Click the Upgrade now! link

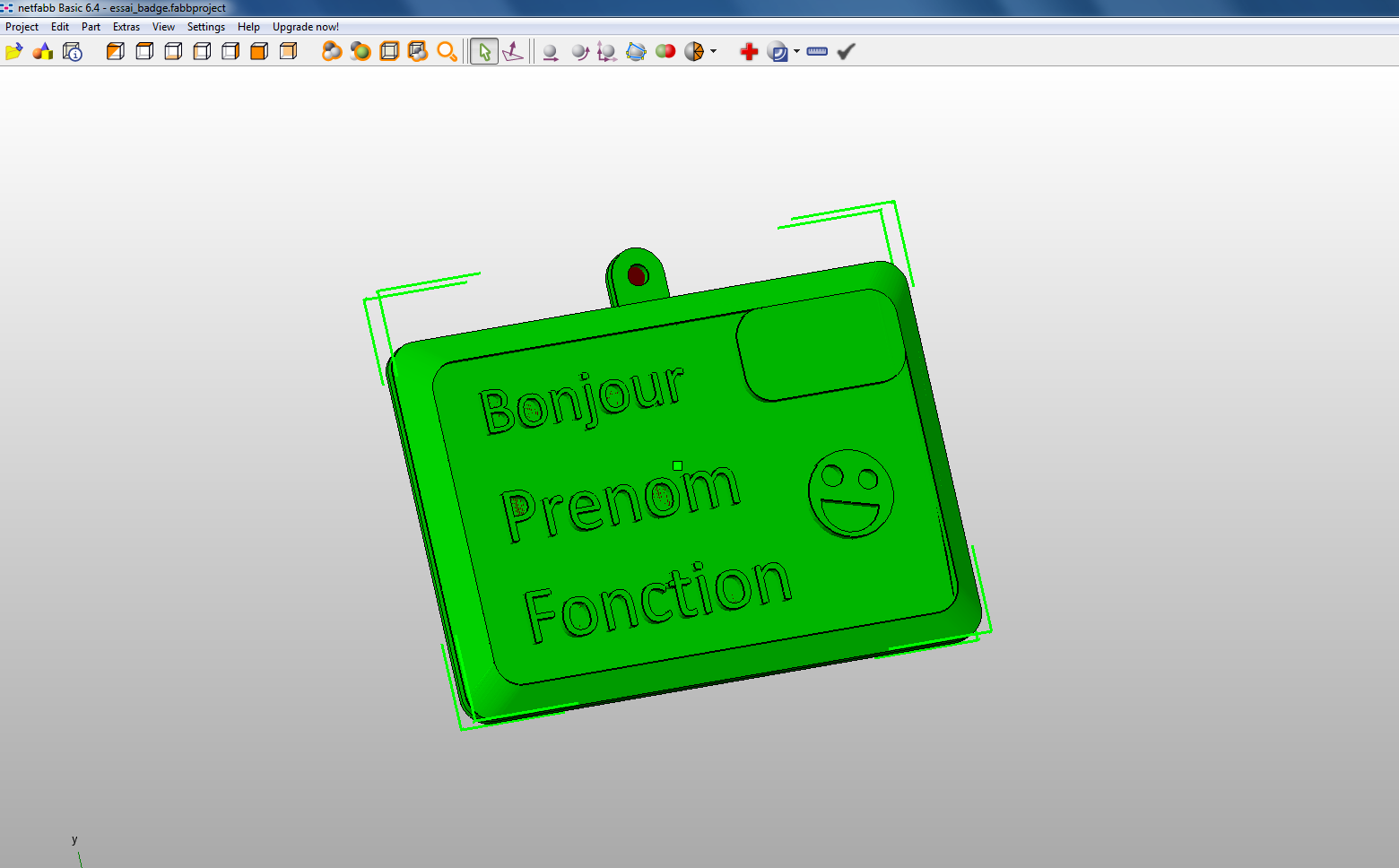305,27
